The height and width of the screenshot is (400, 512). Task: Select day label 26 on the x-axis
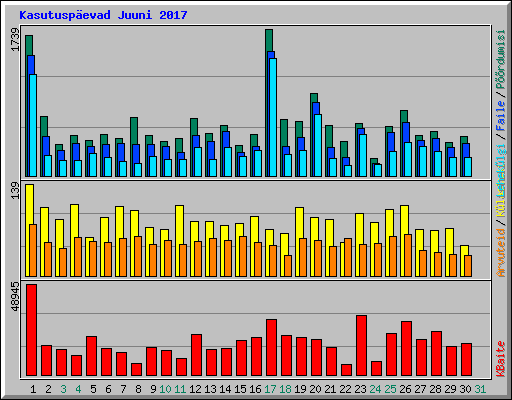[405, 389]
